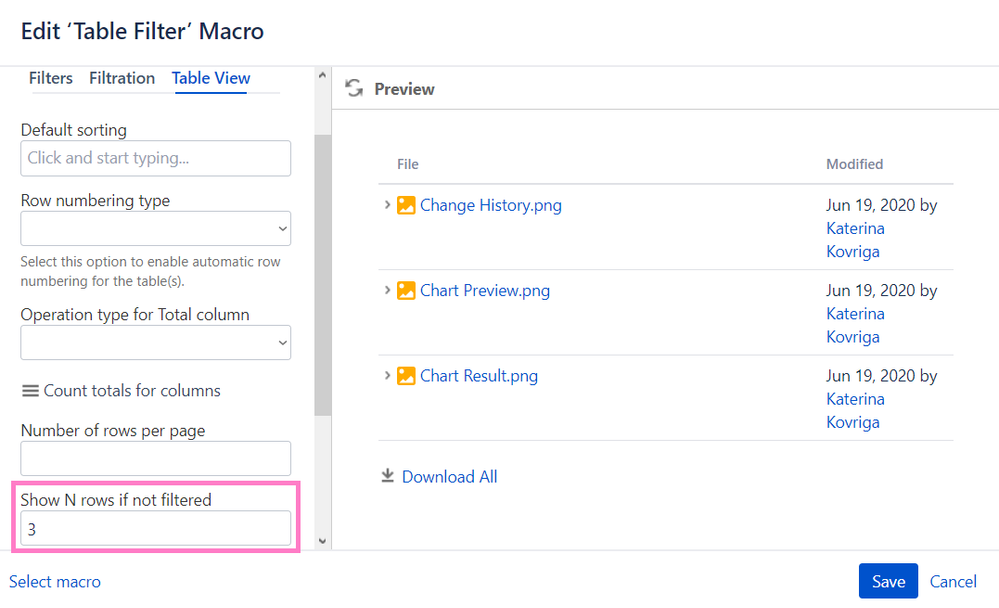Expand the Chart Result.png row
Screen dimensions: 999x608
387,375
